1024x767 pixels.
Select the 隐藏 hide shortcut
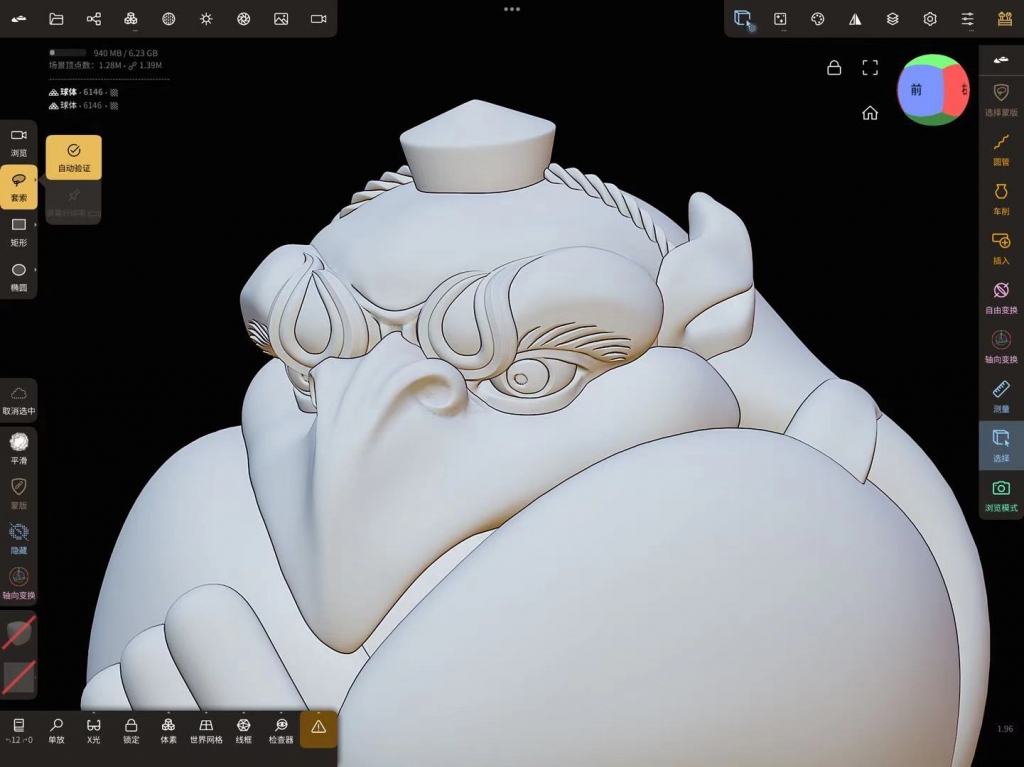click(x=19, y=538)
